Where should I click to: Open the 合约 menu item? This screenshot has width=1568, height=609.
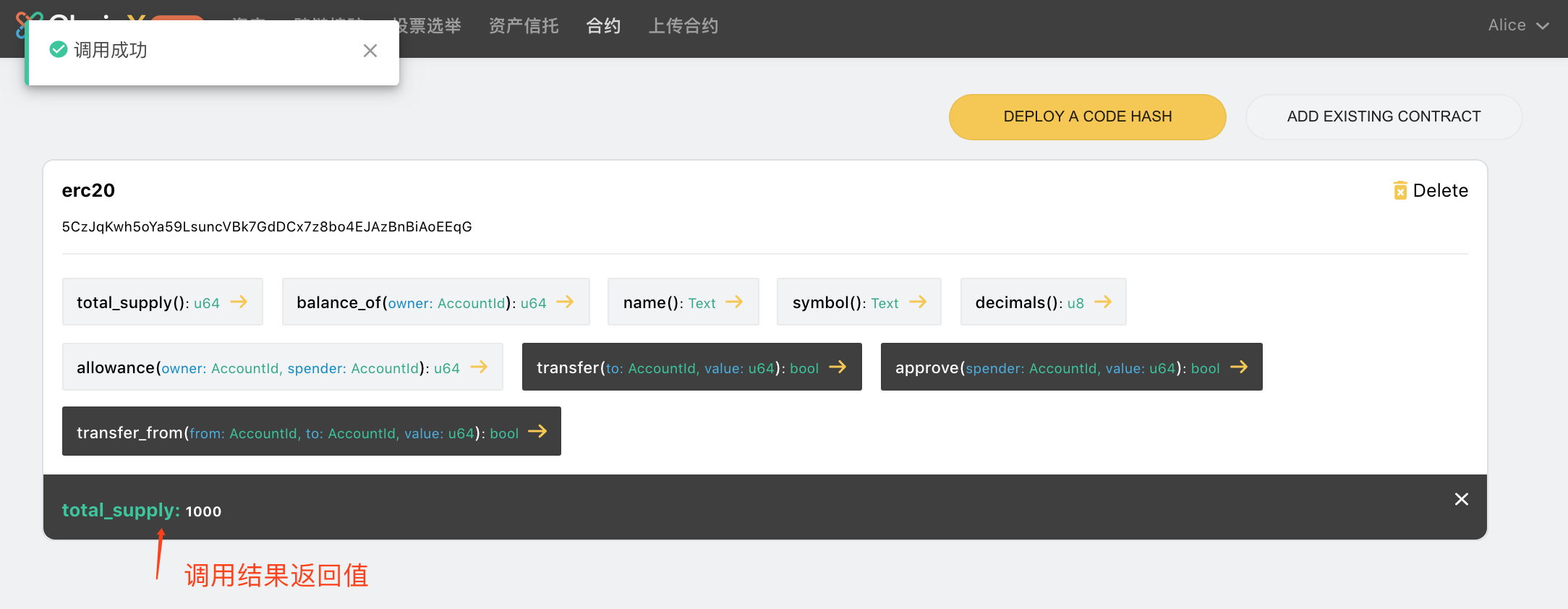(x=603, y=26)
